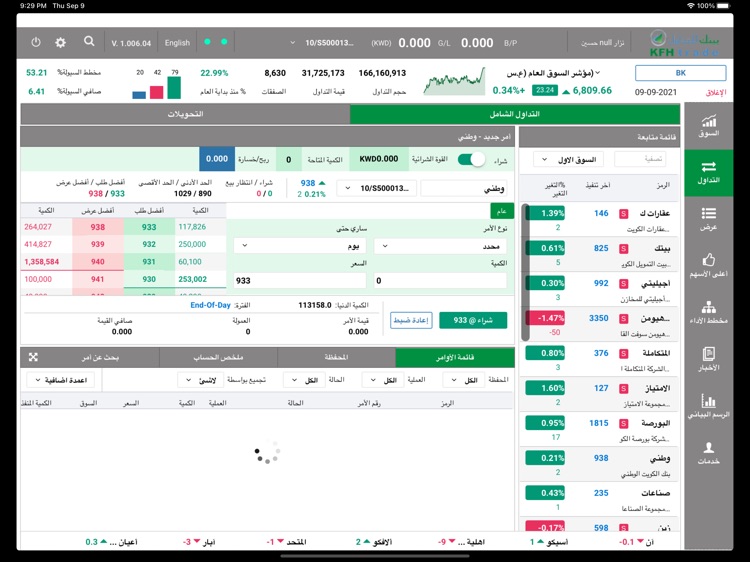
Task: Open المحفظة filter dropdown in orders list
Action: tap(464, 380)
